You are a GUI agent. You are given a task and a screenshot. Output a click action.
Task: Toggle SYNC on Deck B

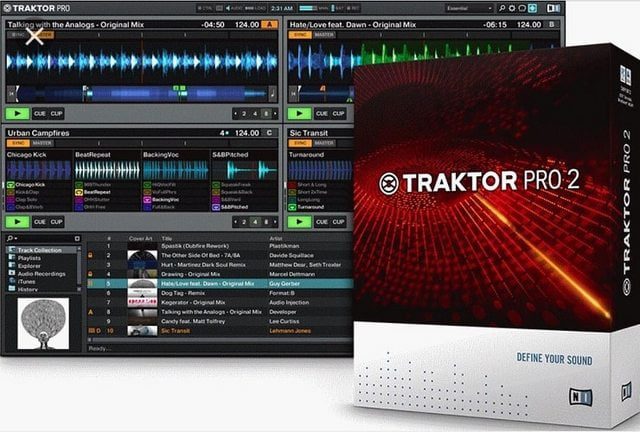coord(300,35)
